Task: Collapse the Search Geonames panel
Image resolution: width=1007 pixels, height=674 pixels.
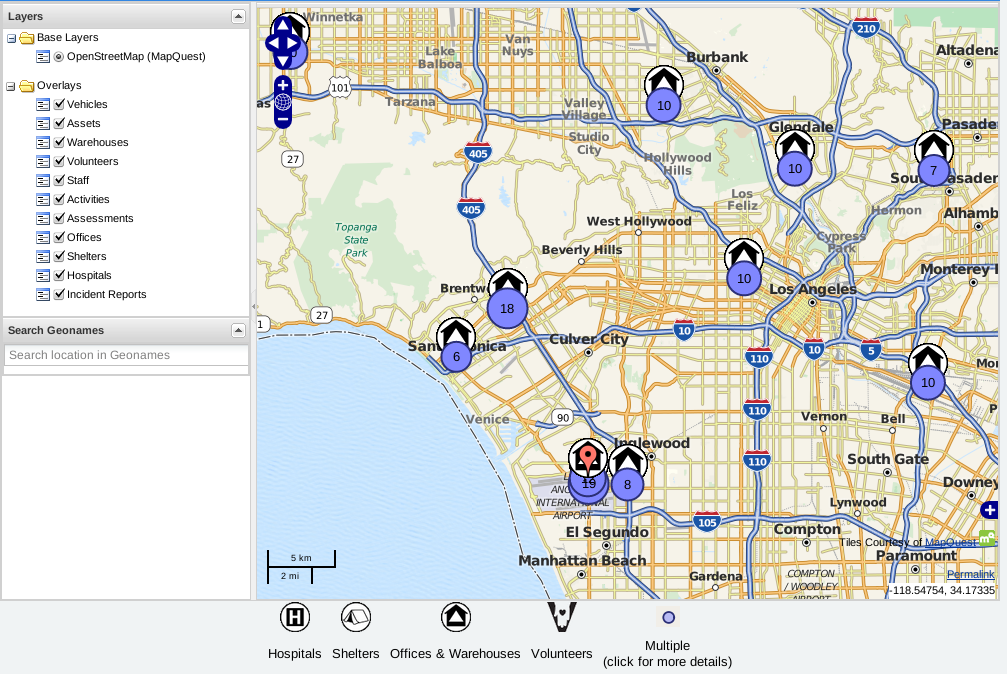Action: click(x=237, y=330)
